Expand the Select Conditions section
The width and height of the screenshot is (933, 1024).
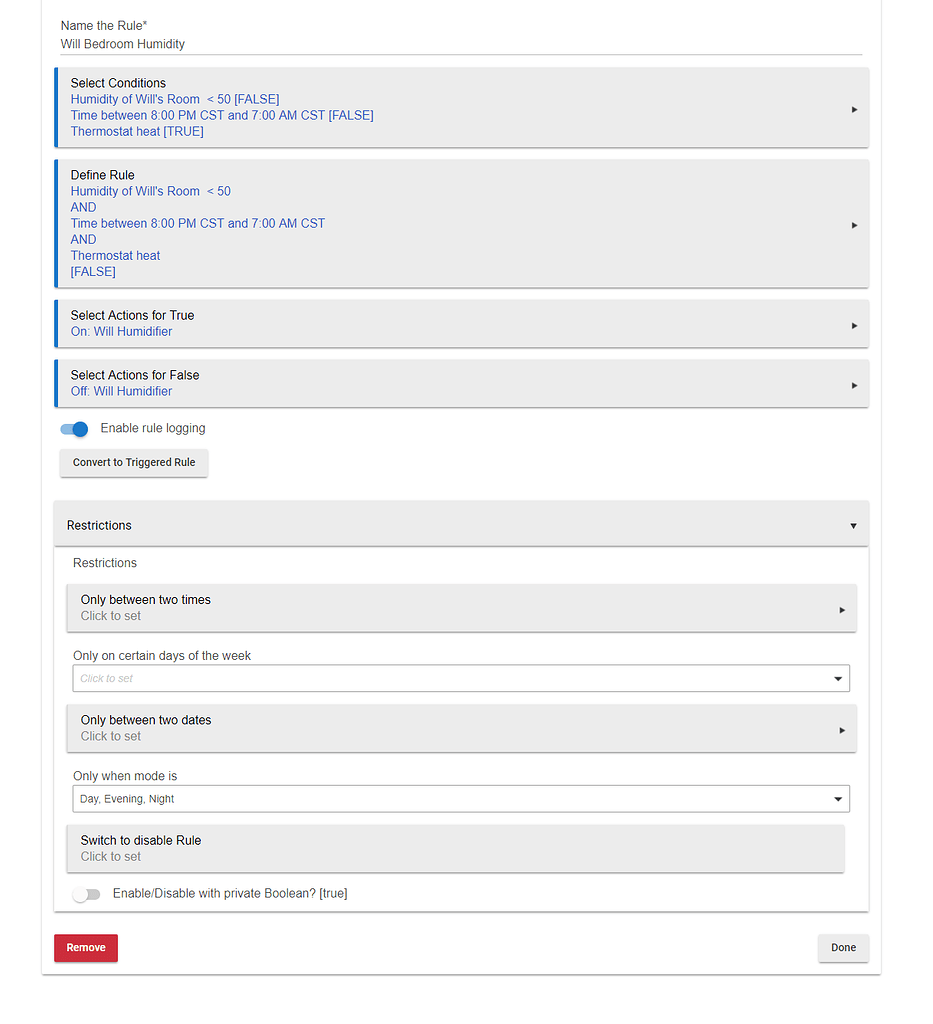point(854,108)
